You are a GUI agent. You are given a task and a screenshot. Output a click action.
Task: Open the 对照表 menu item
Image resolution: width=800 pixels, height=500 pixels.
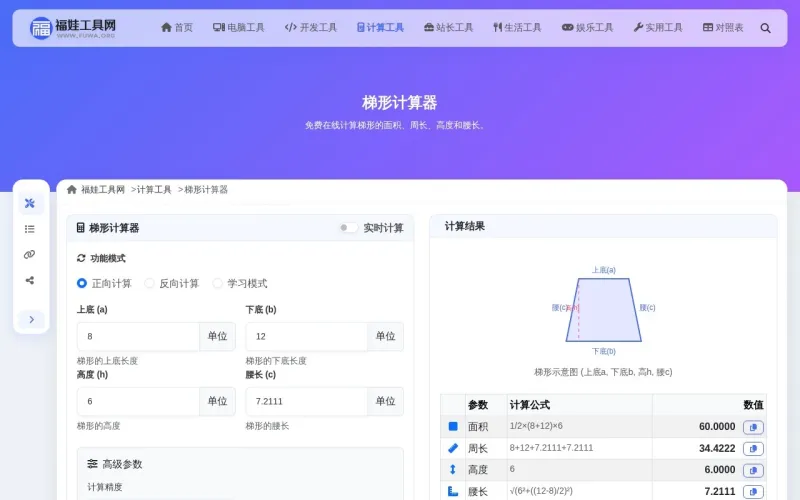pyautogui.click(x=723, y=28)
